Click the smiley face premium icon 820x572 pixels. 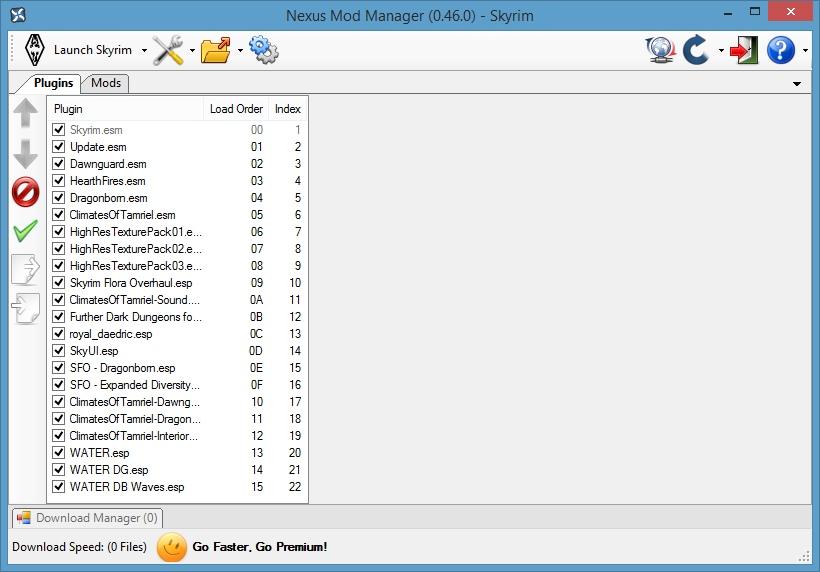coord(172,547)
